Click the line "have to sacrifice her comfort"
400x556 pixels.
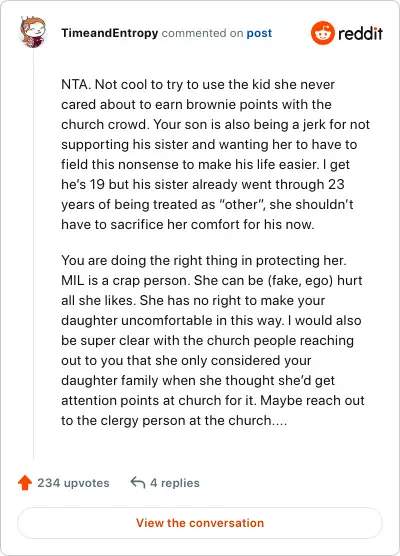click(188, 224)
